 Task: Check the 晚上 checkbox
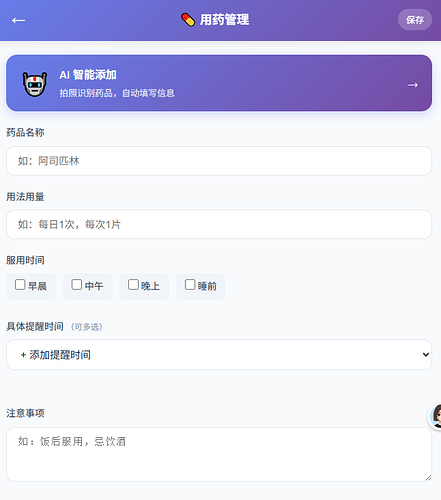click(133, 285)
